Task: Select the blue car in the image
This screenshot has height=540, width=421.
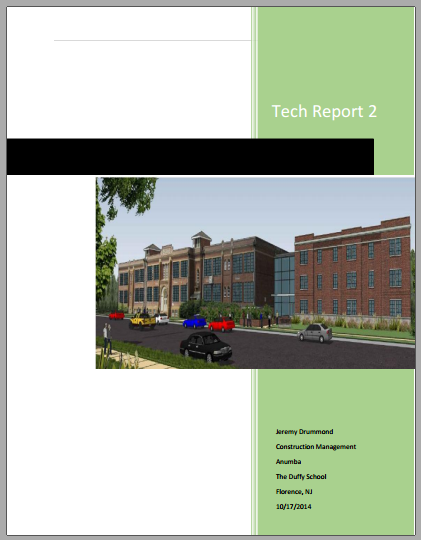Action: click(x=195, y=322)
